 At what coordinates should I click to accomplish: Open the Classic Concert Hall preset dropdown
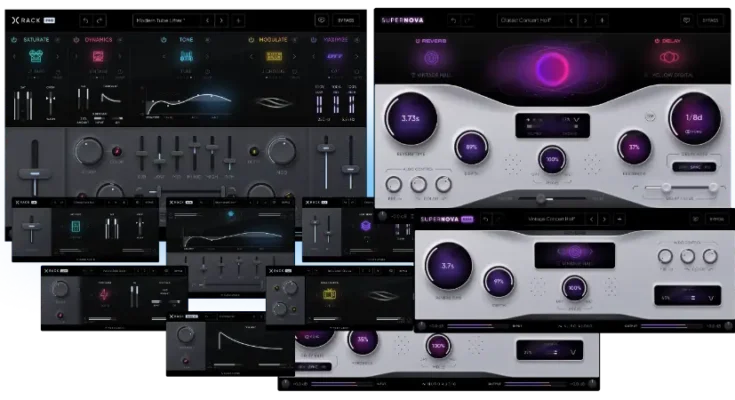click(x=530, y=19)
